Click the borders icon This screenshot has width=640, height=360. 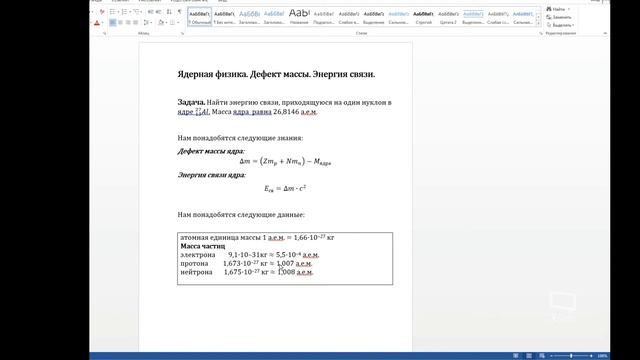pyautogui.click(x=173, y=22)
